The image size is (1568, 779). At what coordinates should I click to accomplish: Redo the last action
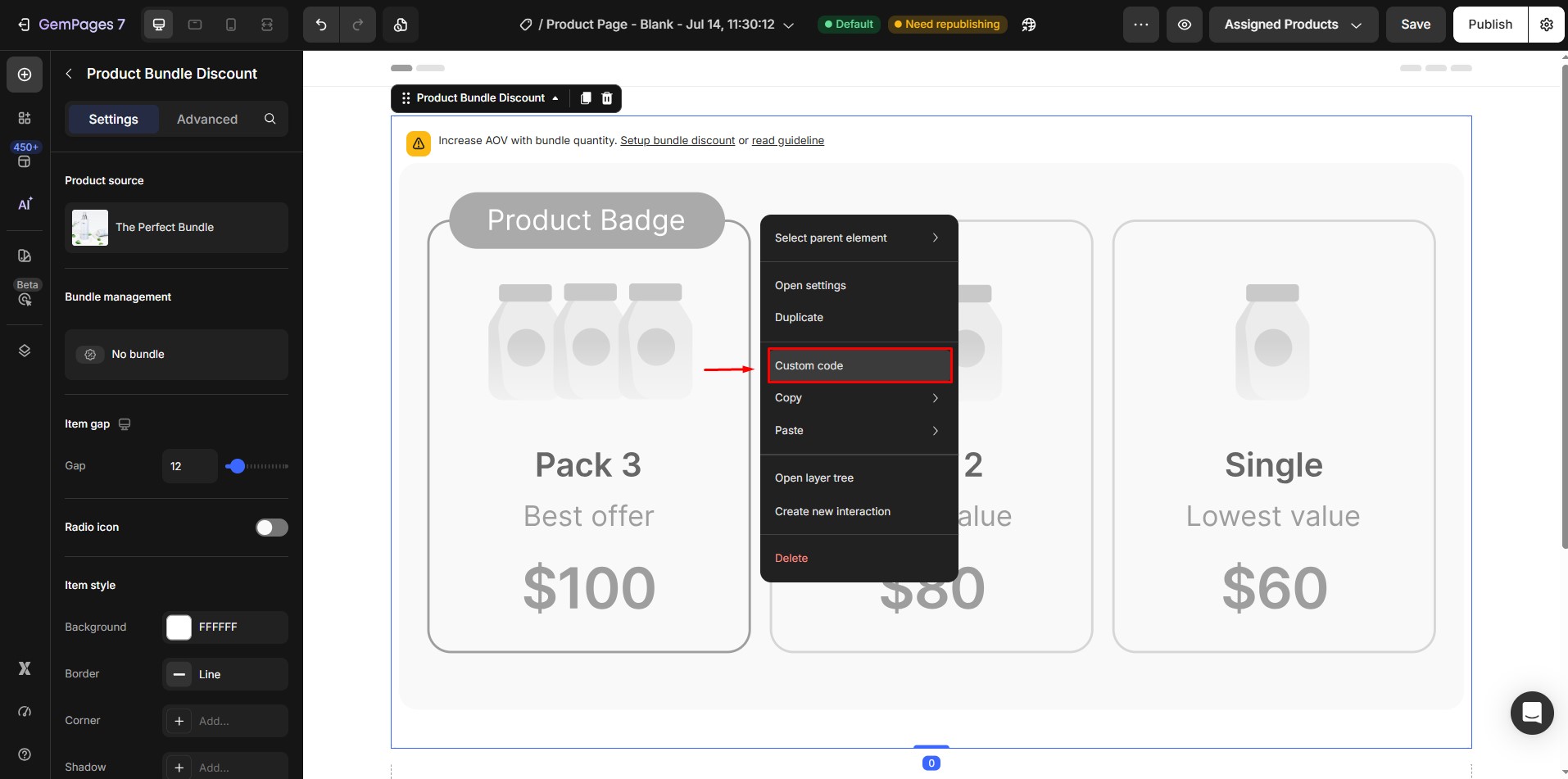pos(358,25)
